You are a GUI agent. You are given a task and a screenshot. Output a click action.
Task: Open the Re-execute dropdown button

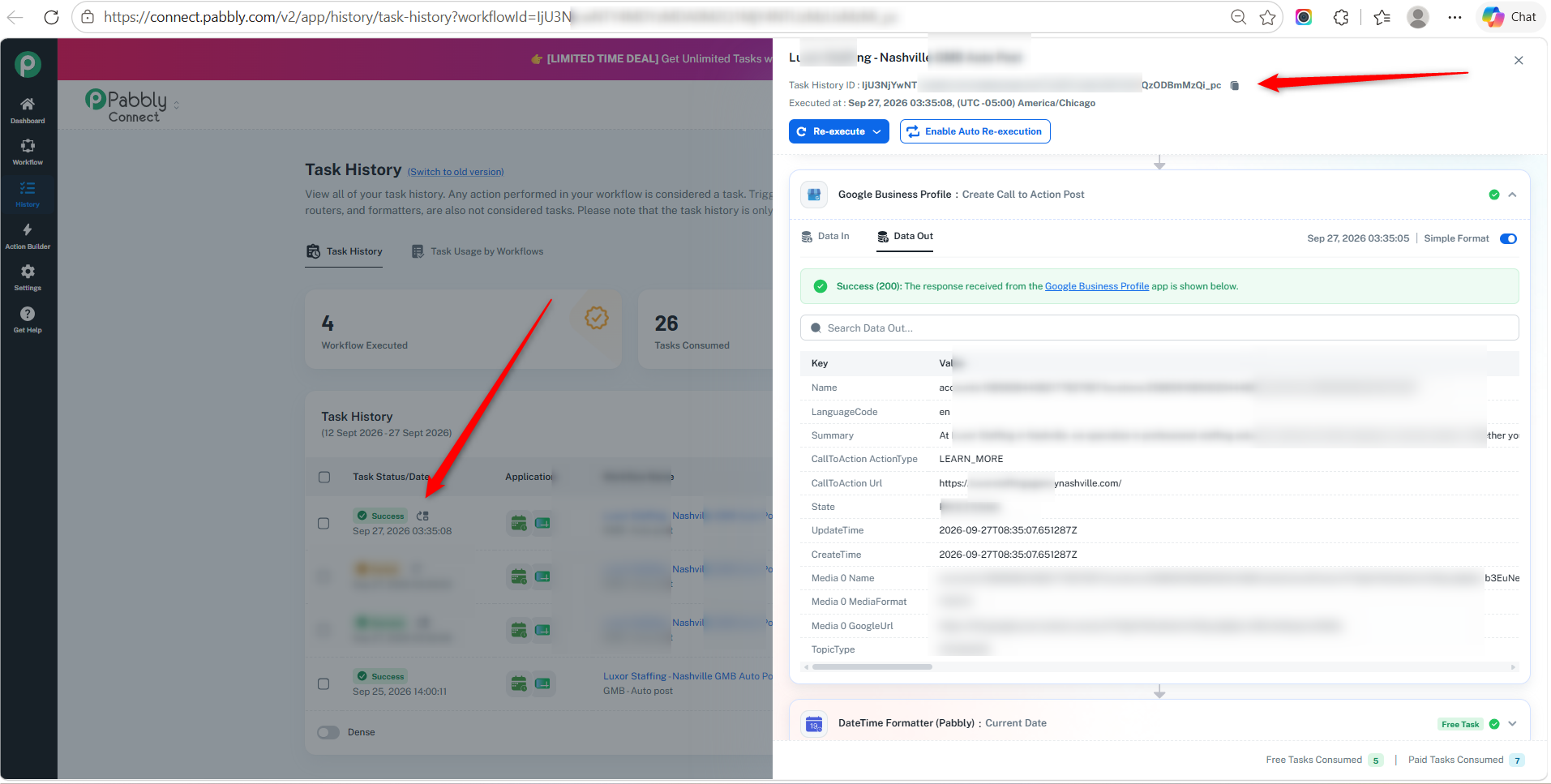pyautogui.click(x=839, y=131)
